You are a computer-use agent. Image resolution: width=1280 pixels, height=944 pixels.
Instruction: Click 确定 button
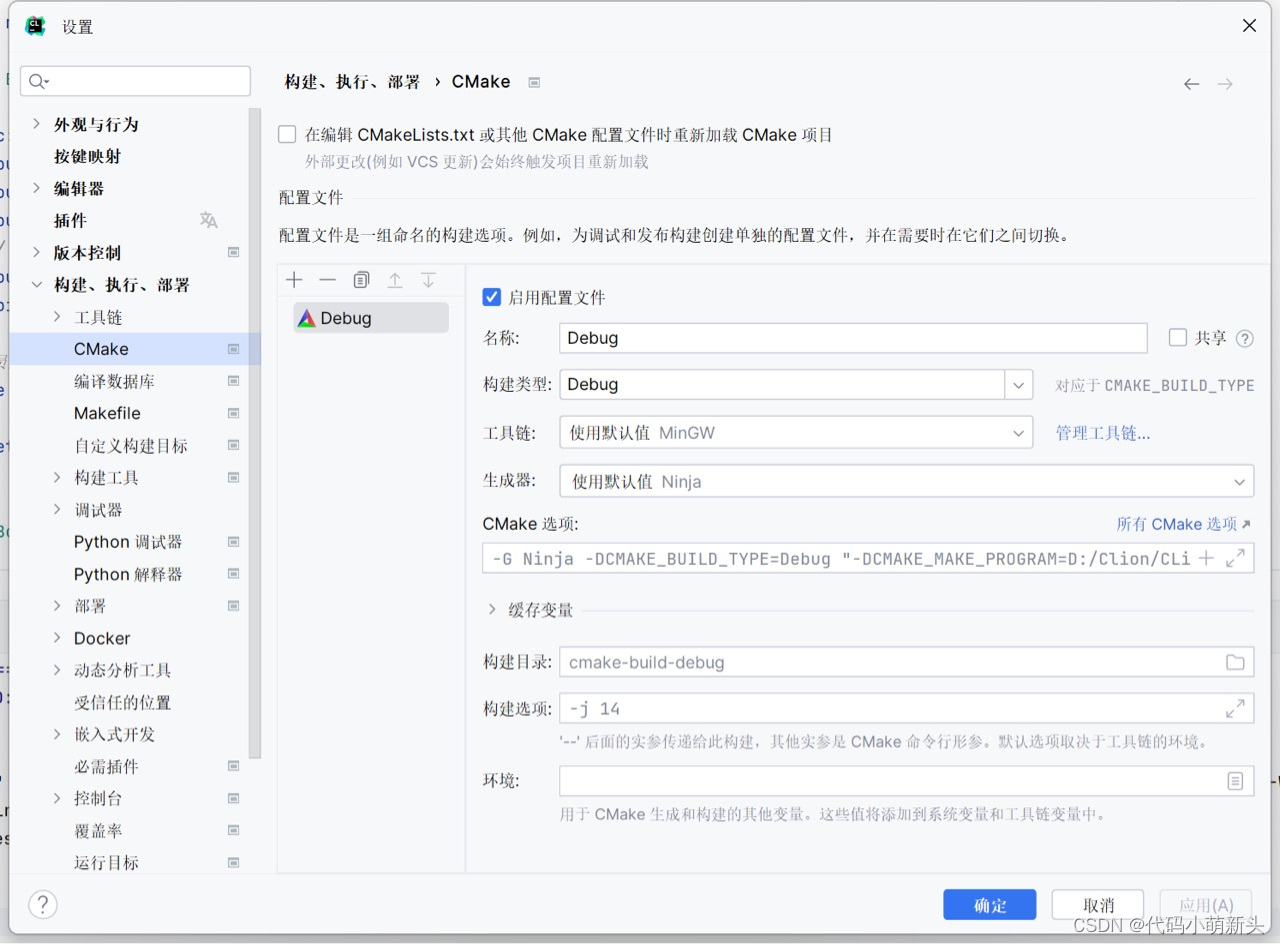(990, 905)
